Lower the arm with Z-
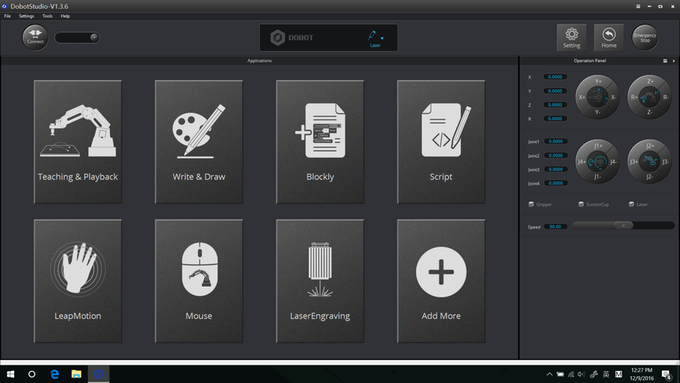680x383 pixels. click(x=650, y=112)
